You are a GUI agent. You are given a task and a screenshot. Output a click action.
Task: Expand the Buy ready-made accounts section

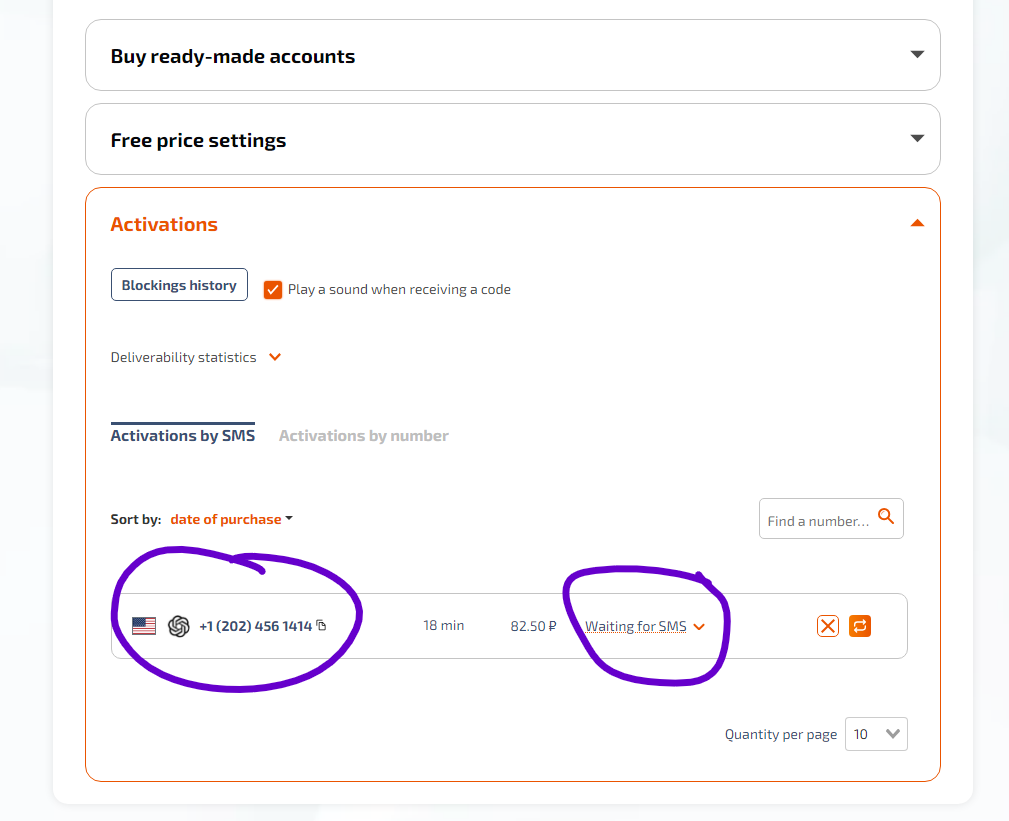click(917, 55)
